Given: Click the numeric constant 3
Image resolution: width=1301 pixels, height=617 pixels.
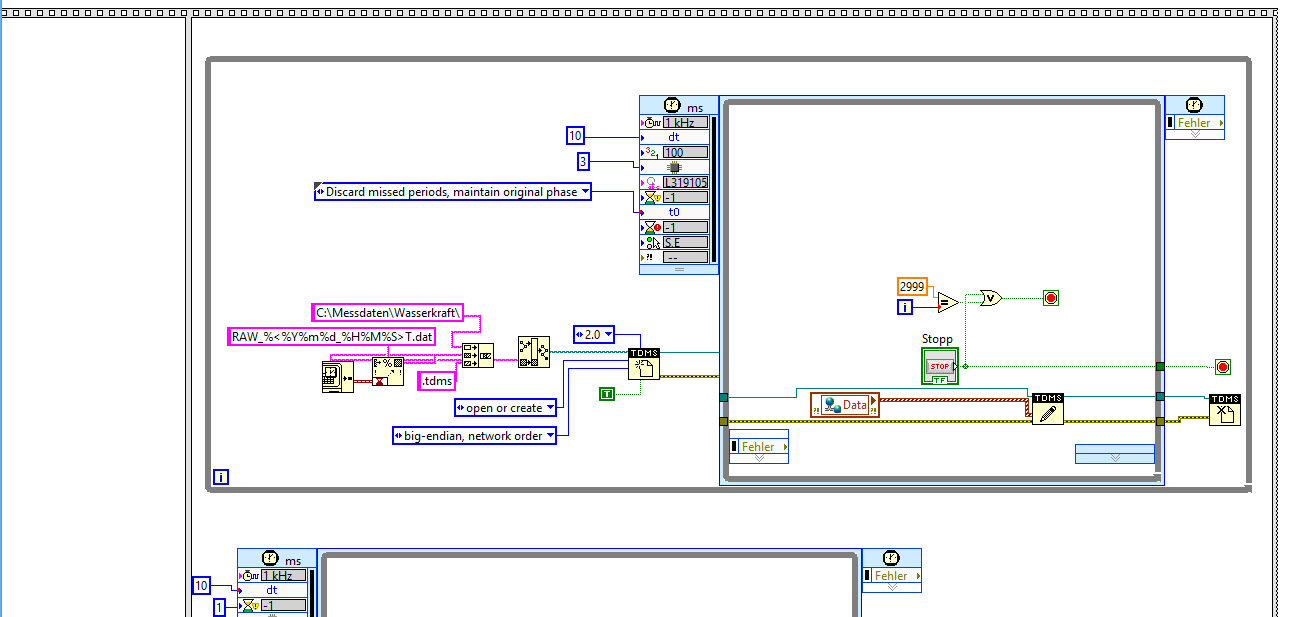Looking at the screenshot, I should coord(583,162).
